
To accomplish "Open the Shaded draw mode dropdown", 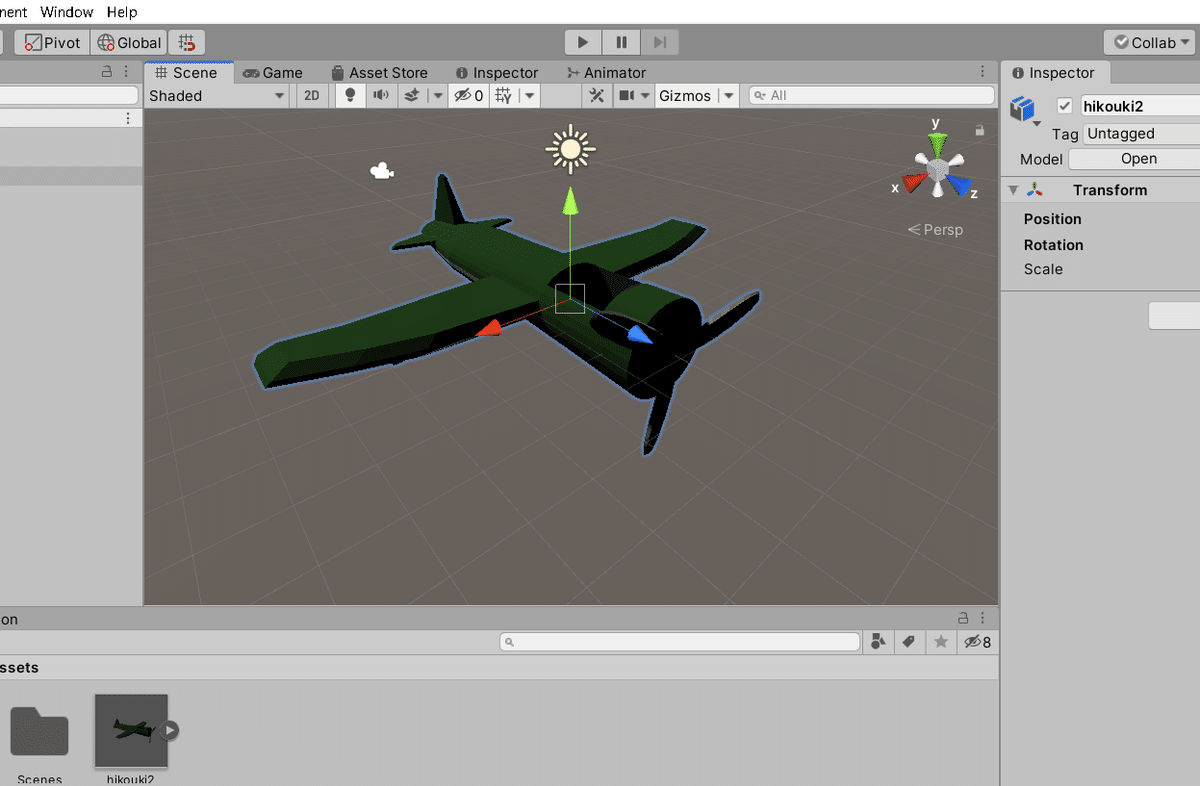I will pos(218,96).
